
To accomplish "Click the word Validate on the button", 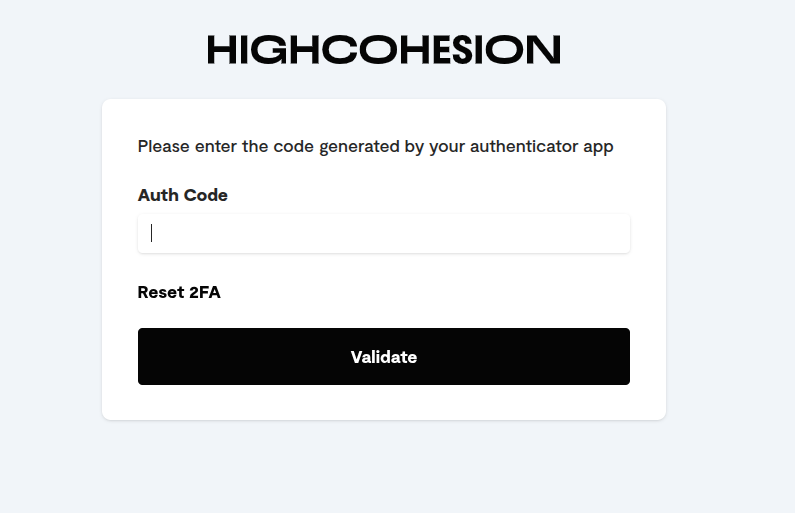I will click(384, 357).
